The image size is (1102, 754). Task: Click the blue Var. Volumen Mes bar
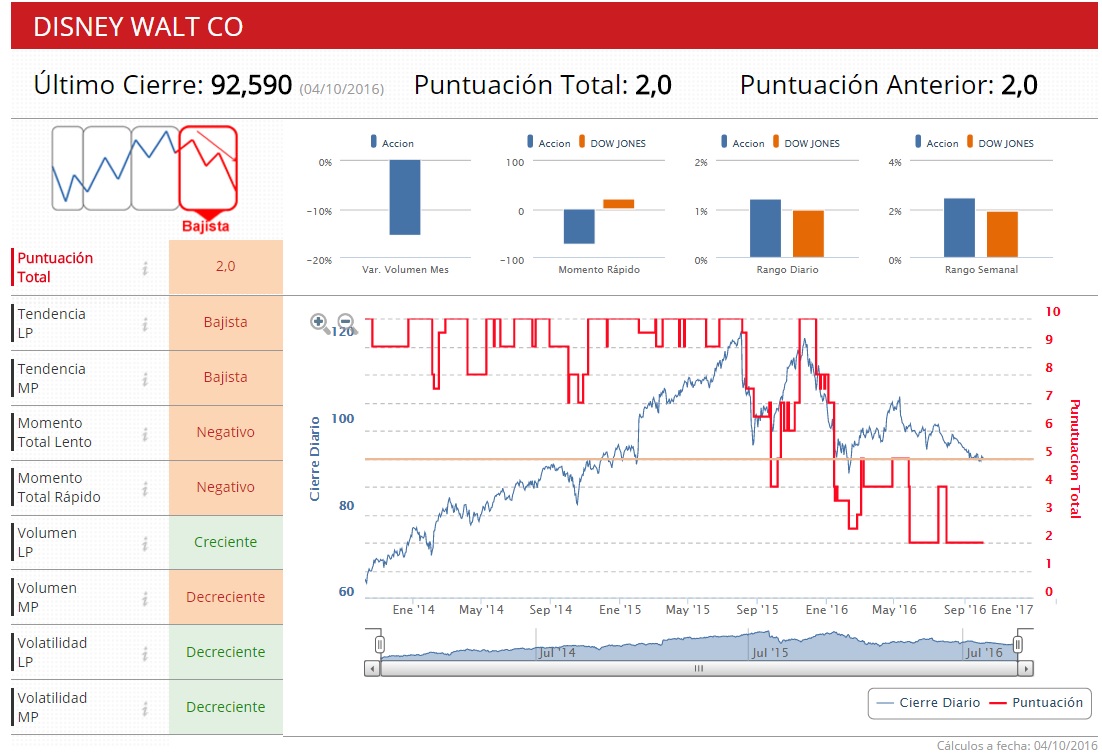click(x=405, y=197)
